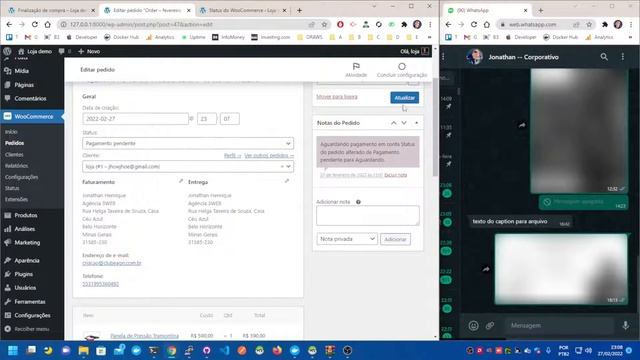Forward the upper blurred image in WhatsApp
This screenshot has height=360, width=640.
click(x=522, y=125)
